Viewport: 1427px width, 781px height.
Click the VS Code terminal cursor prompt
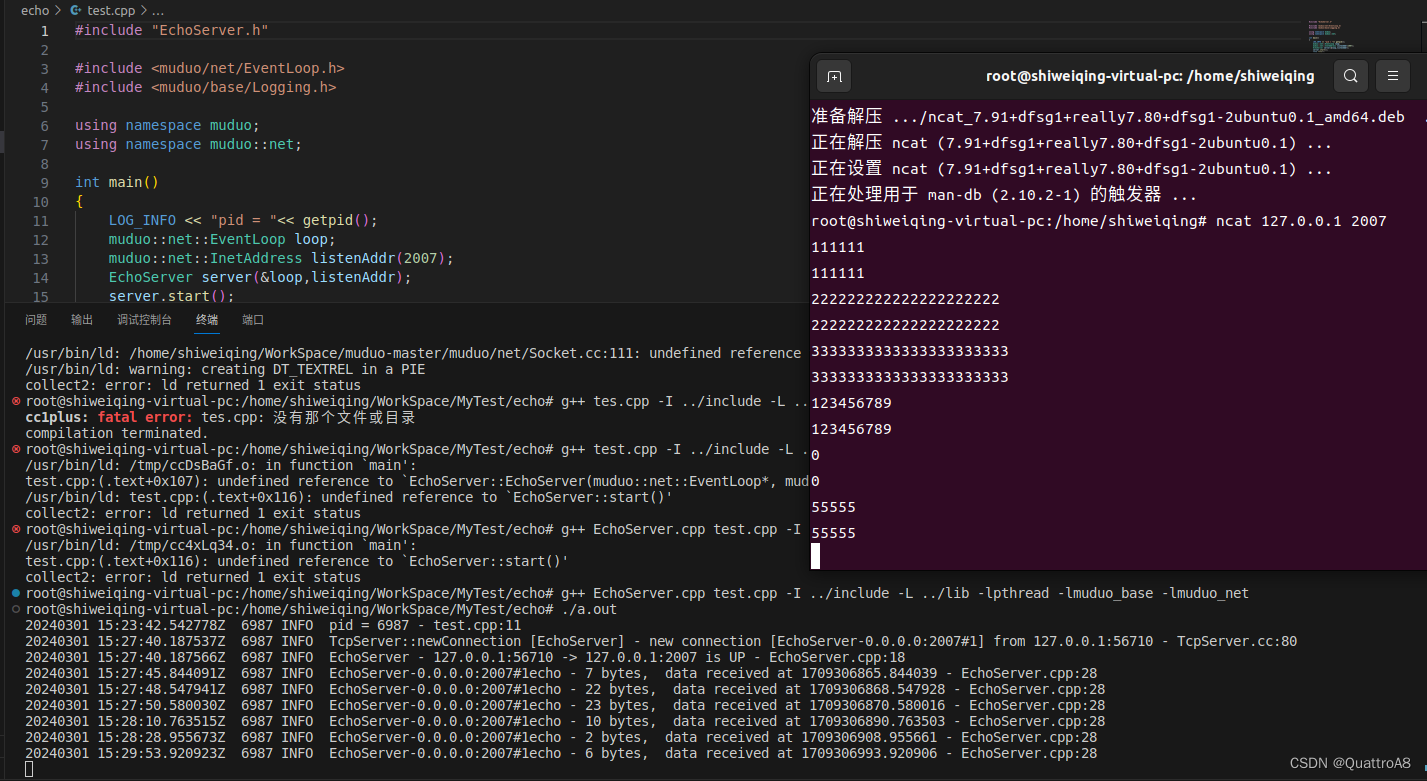pyautogui.click(x=29, y=769)
